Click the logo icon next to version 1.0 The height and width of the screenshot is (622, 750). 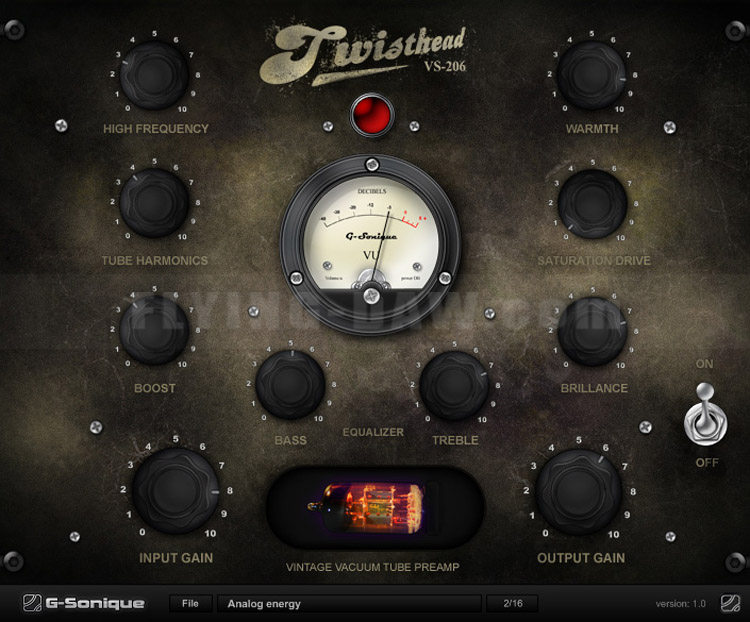pos(730,603)
